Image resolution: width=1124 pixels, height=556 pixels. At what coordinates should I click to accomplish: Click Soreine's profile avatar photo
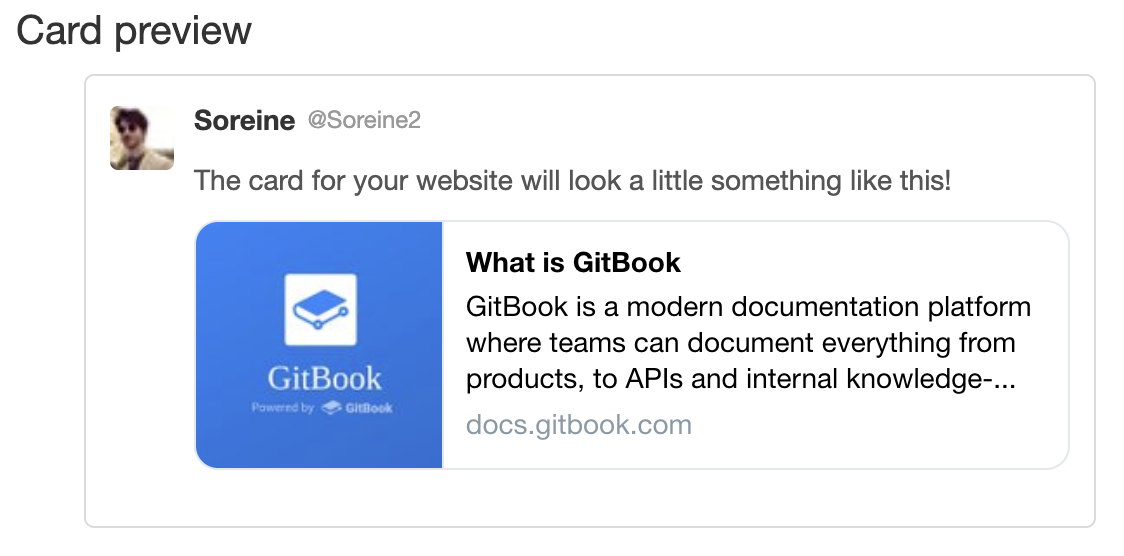coord(142,138)
